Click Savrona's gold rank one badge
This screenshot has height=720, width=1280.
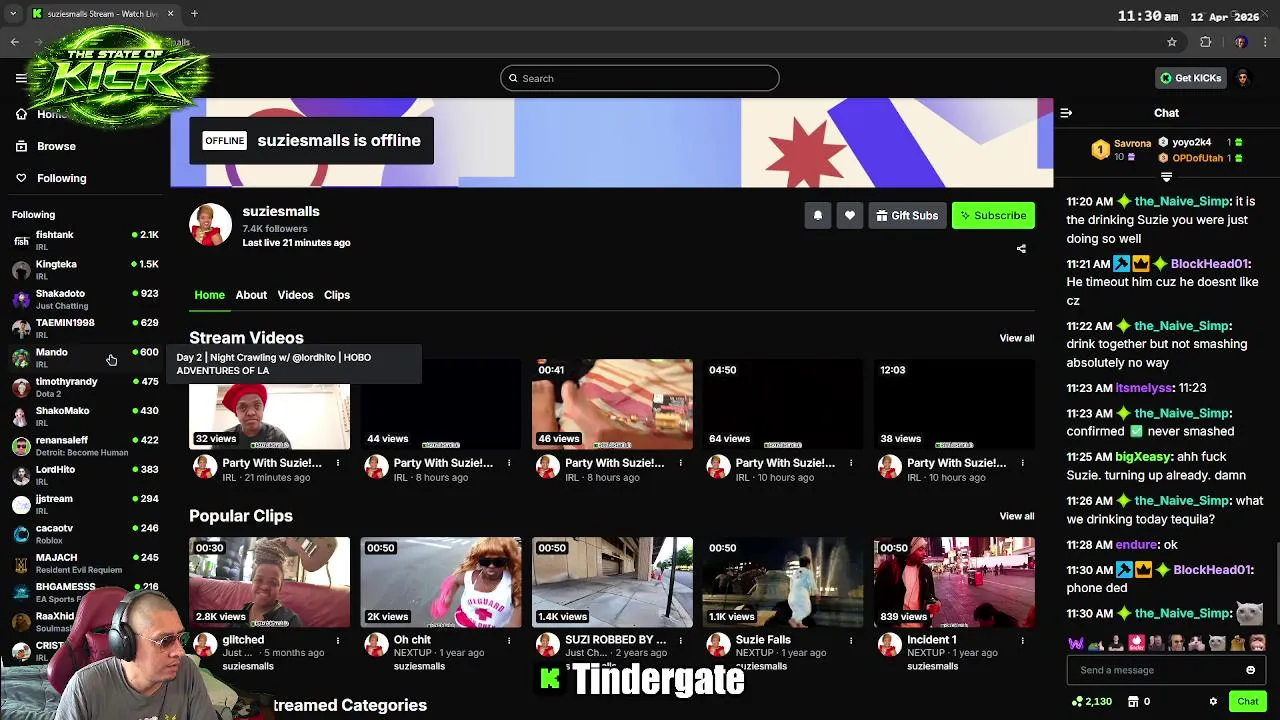pyautogui.click(x=1100, y=150)
